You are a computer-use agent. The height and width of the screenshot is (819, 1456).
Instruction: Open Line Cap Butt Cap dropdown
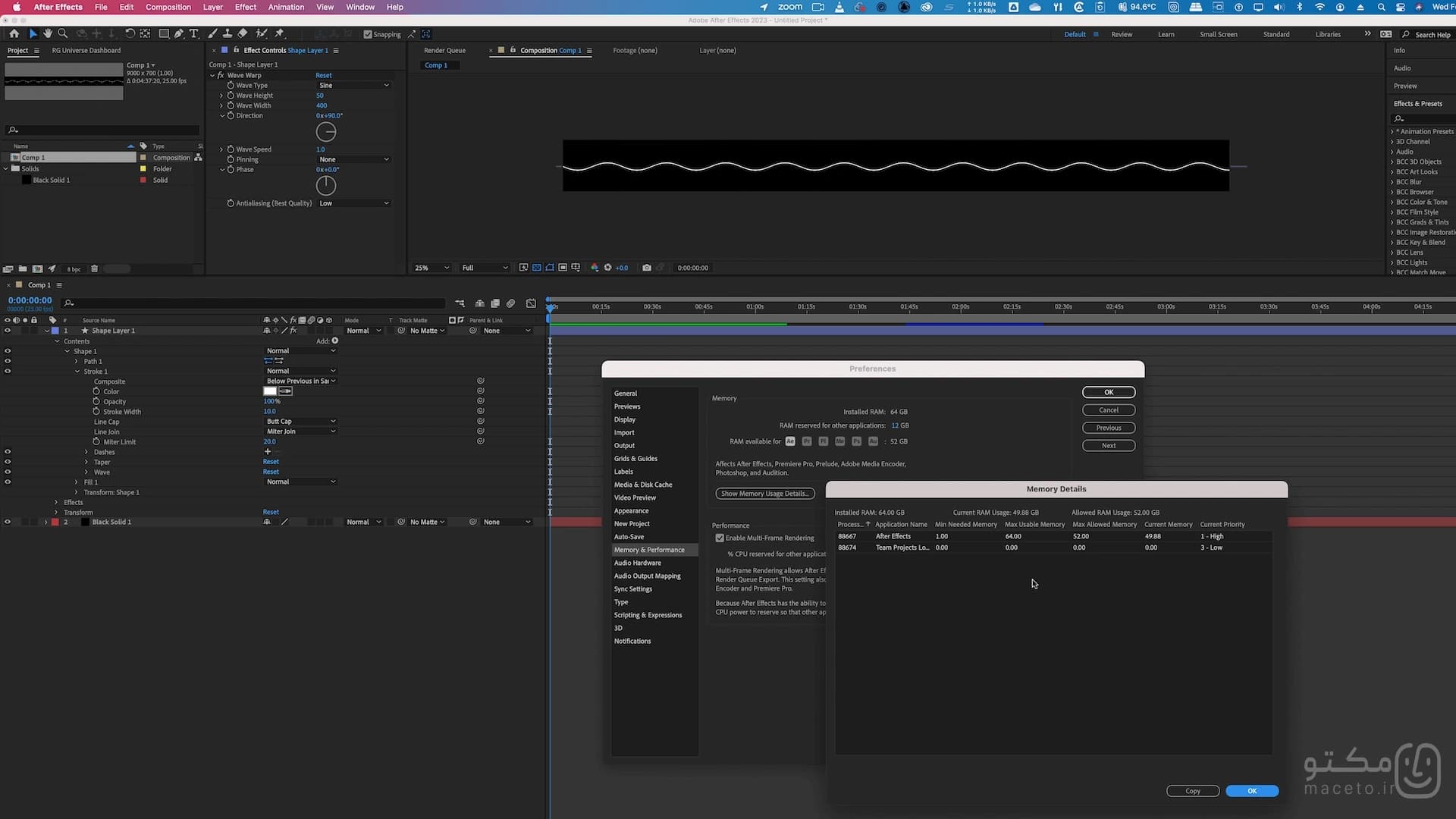300,422
